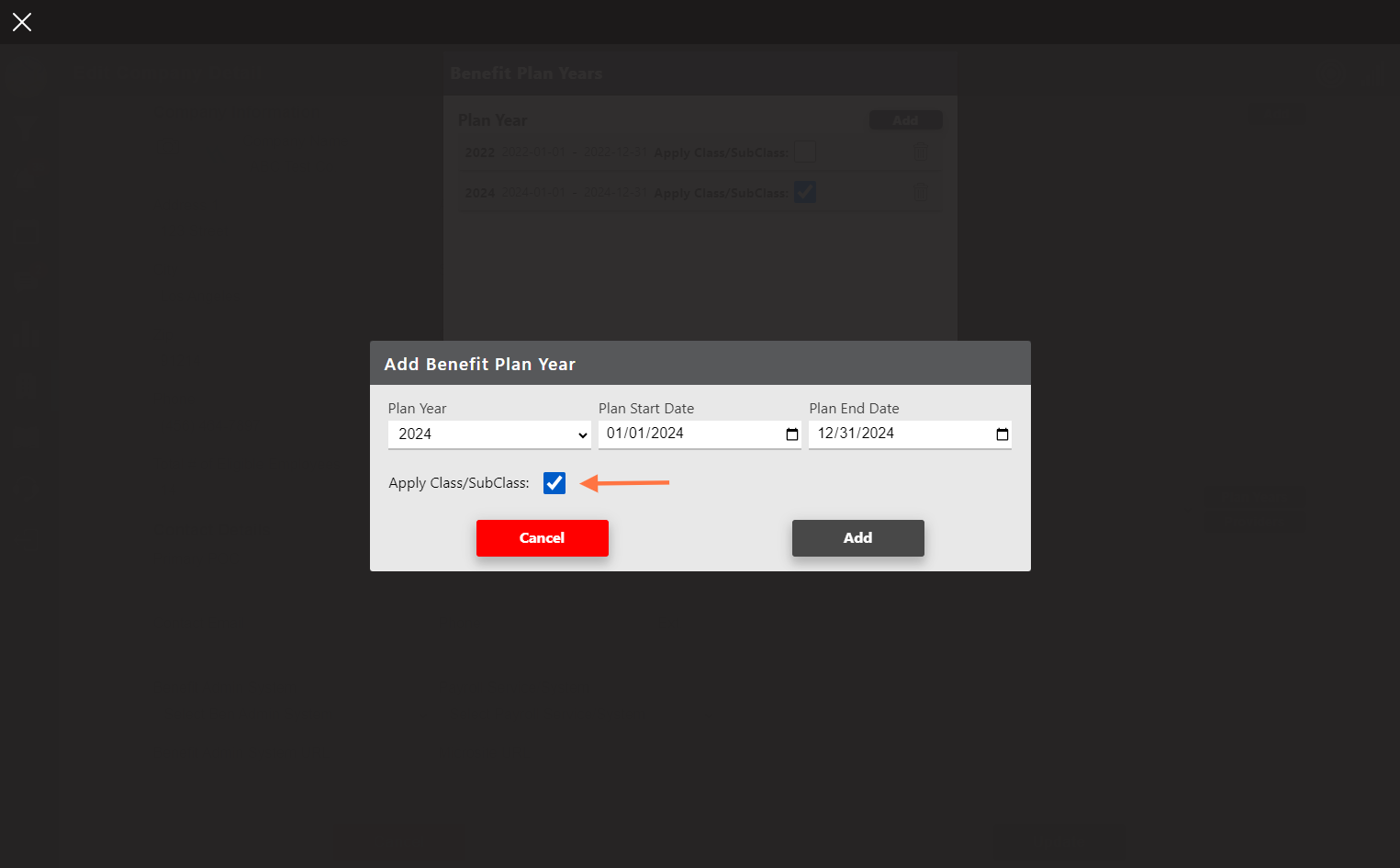Click the Plan End Date field
Screen dimensions: 1400x868
910,434
